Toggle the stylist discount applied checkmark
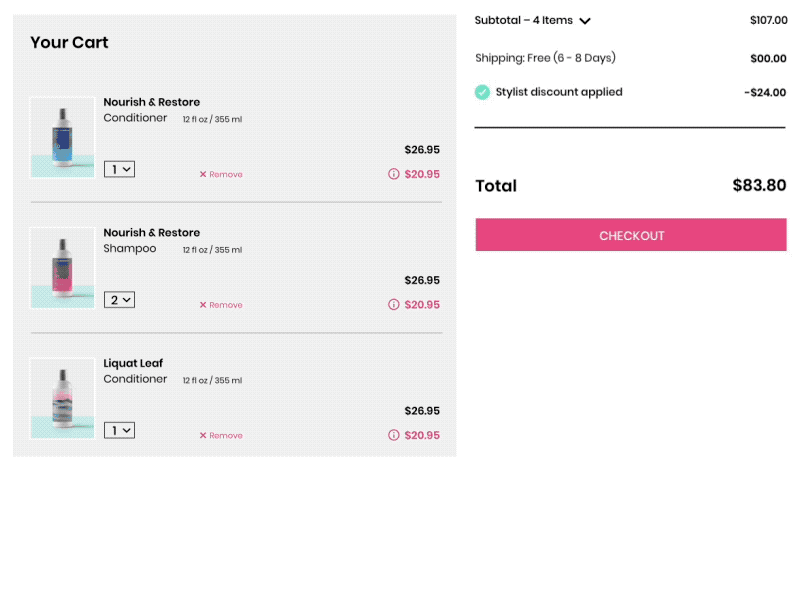This screenshot has width=800, height=600. coord(481,91)
